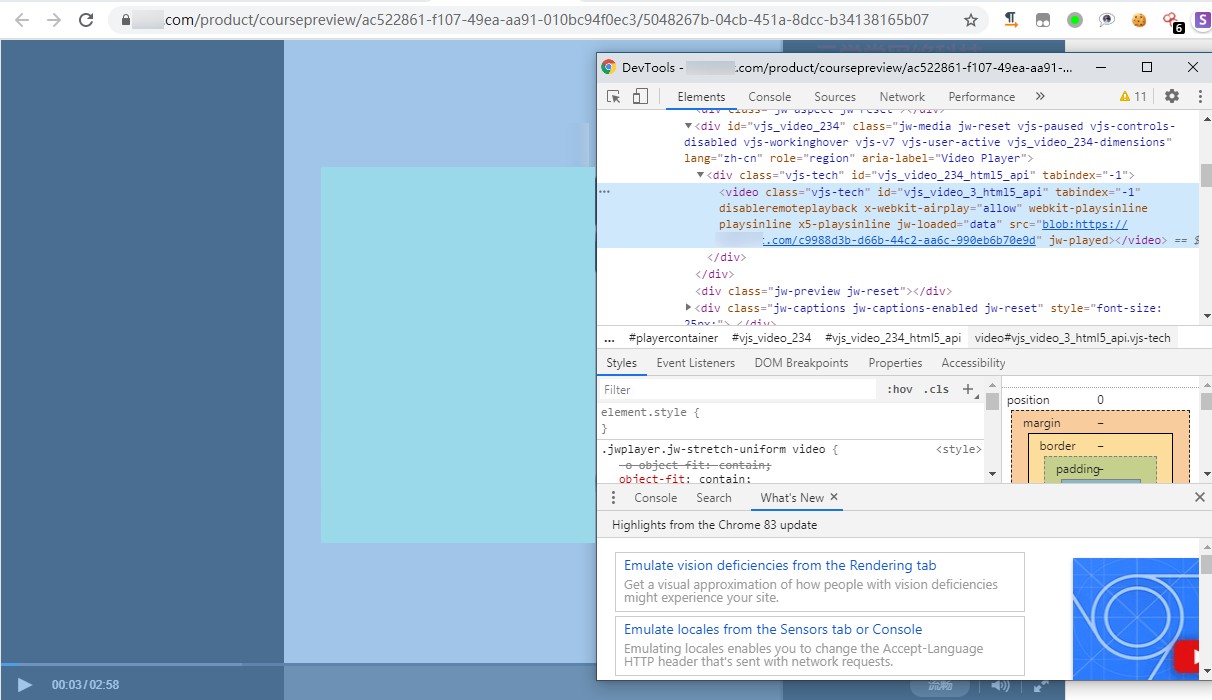The image size is (1212, 700).
Task: Click the cookie extension icon
Action: [x=1139, y=20]
